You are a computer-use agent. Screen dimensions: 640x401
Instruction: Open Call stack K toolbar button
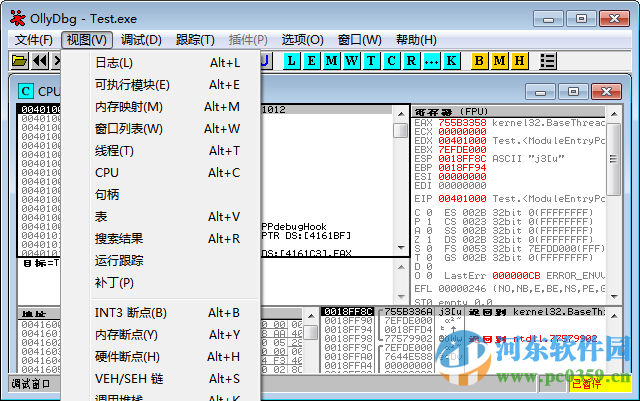click(451, 61)
